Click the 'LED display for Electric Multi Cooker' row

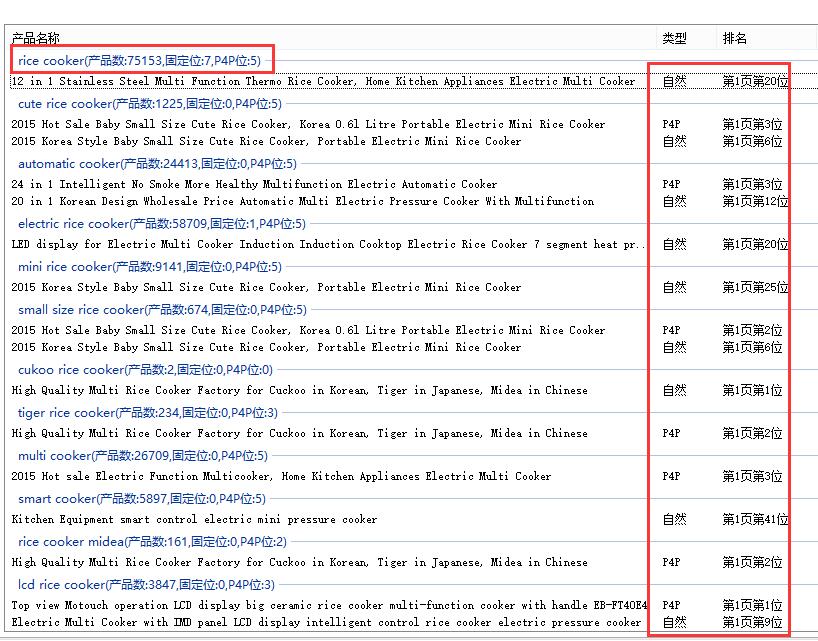[x=328, y=244]
